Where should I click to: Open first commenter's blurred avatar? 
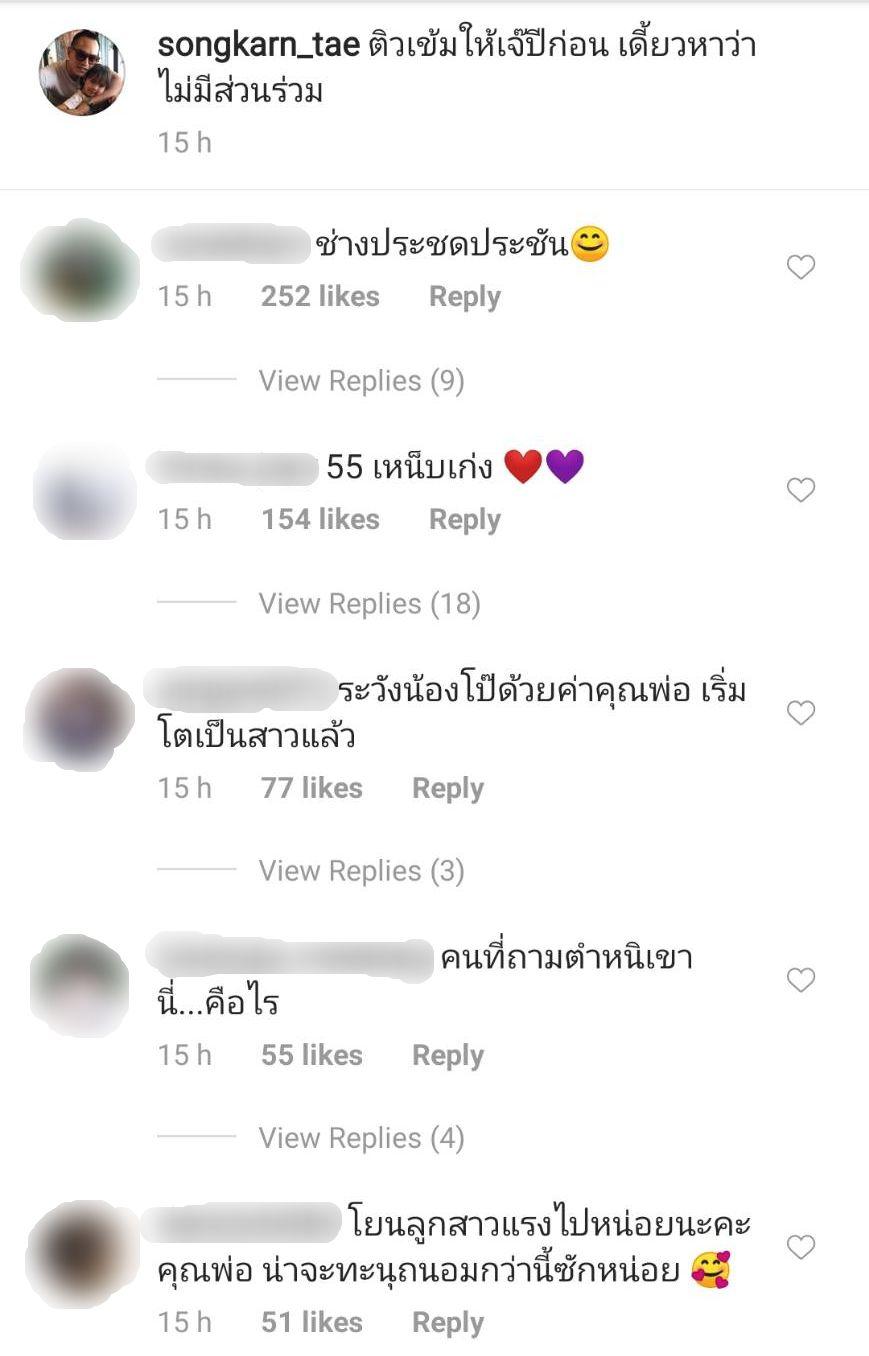pyautogui.click(x=80, y=270)
